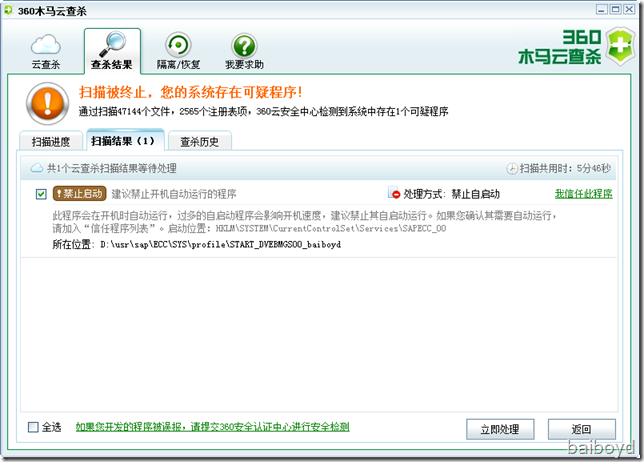Select the 查杀结果 magnifier tab
The width and height of the screenshot is (644, 462).
tap(112, 52)
